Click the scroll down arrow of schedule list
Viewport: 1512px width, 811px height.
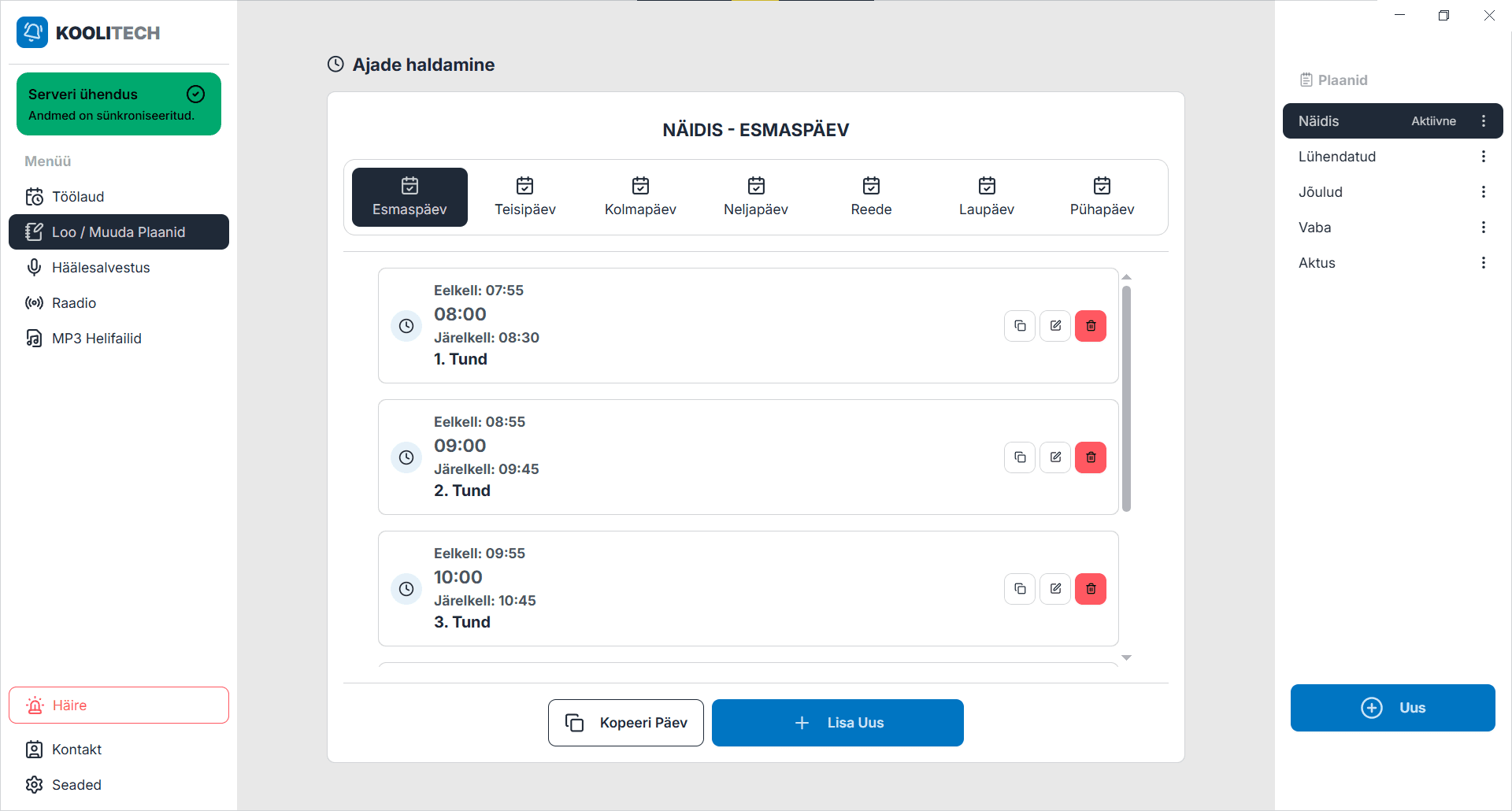1126,657
